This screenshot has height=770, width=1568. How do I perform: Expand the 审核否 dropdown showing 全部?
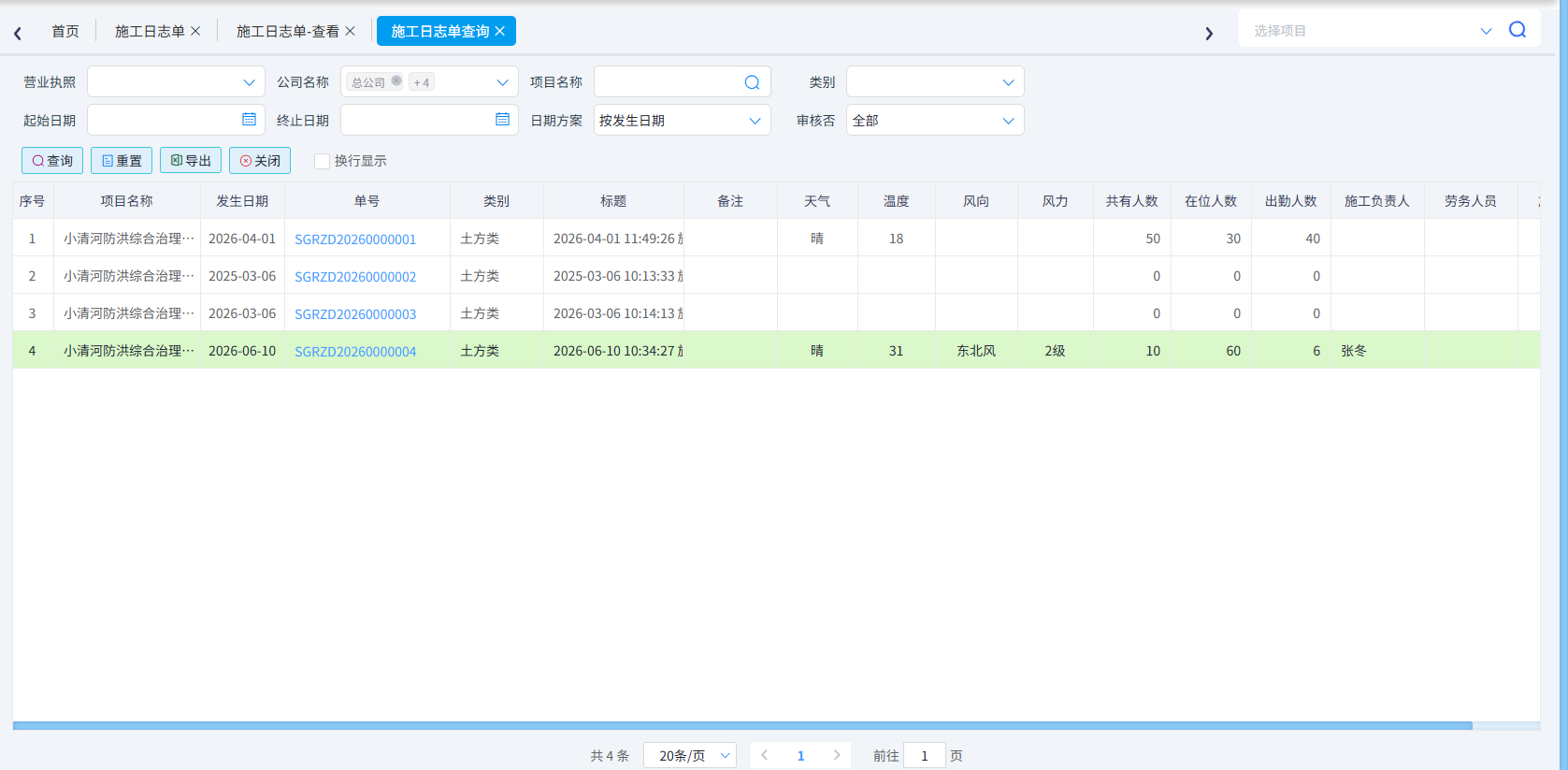click(x=935, y=120)
